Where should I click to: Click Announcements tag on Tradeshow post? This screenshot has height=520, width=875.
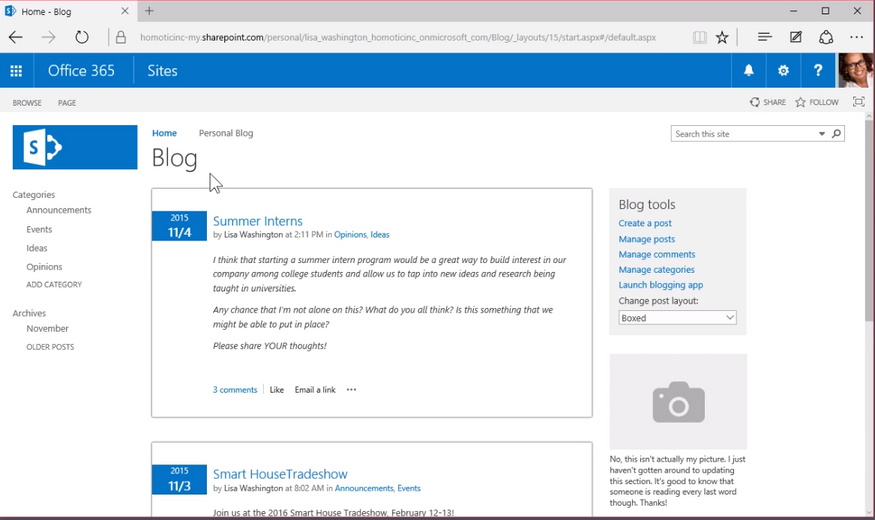364,488
